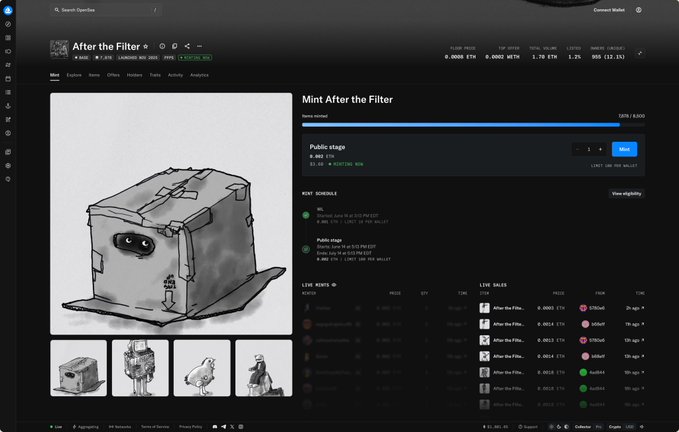This screenshot has width=679, height=432.
Task: Click the mint quantity field showing 1
Action: click(x=589, y=149)
